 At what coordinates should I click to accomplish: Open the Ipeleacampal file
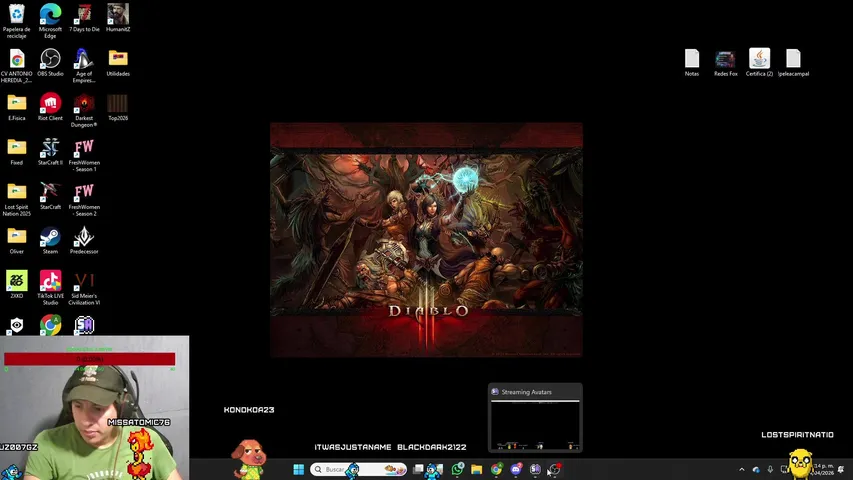tap(793, 63)
